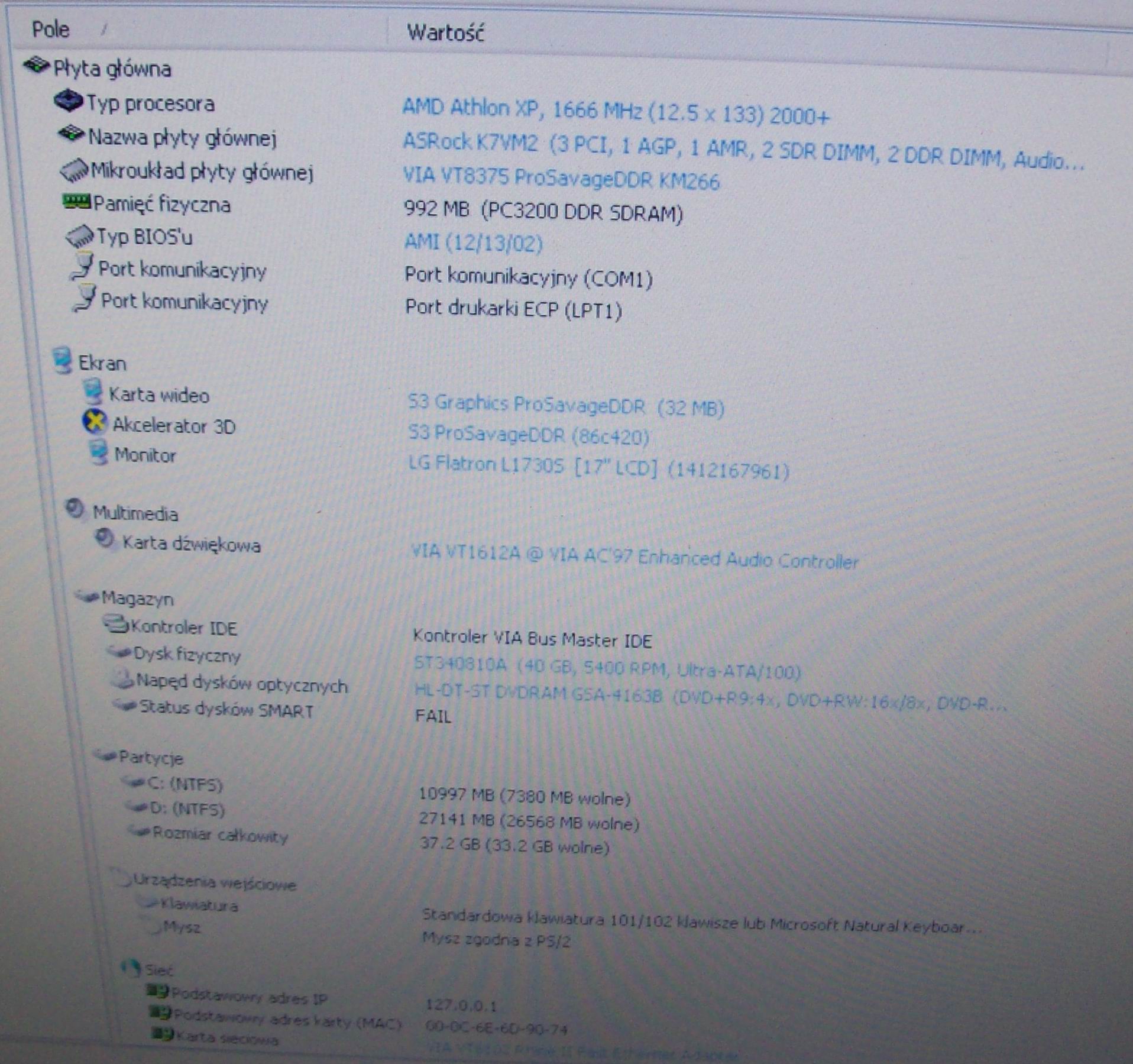
Task: Click the Podstawowy adres IP icon
Action: (158, 991)
